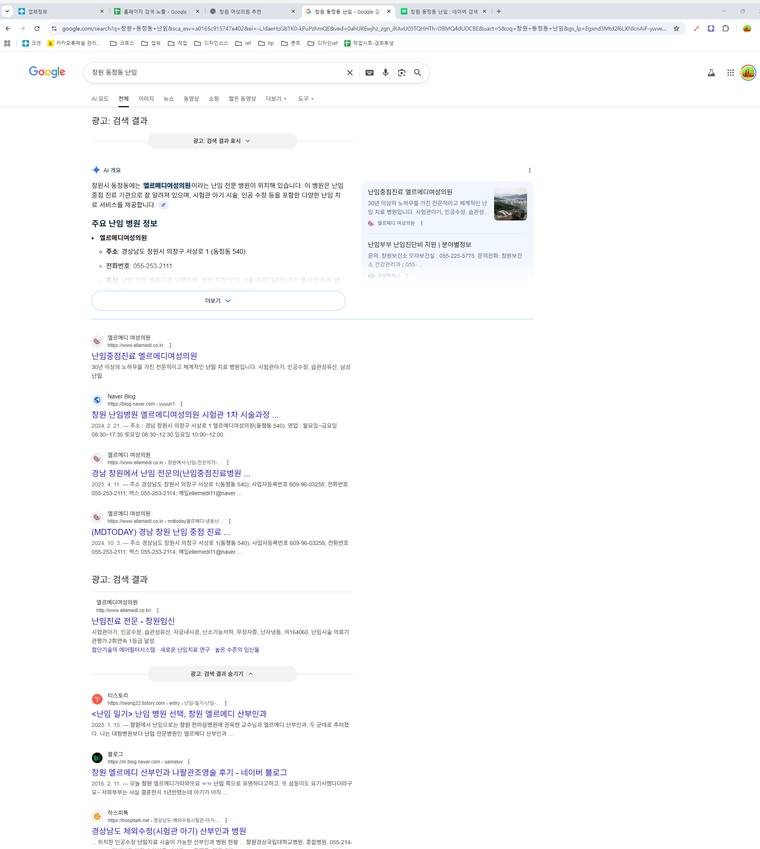
Task: Select the AI 모드 search tab
Action: tap(100, 99)
